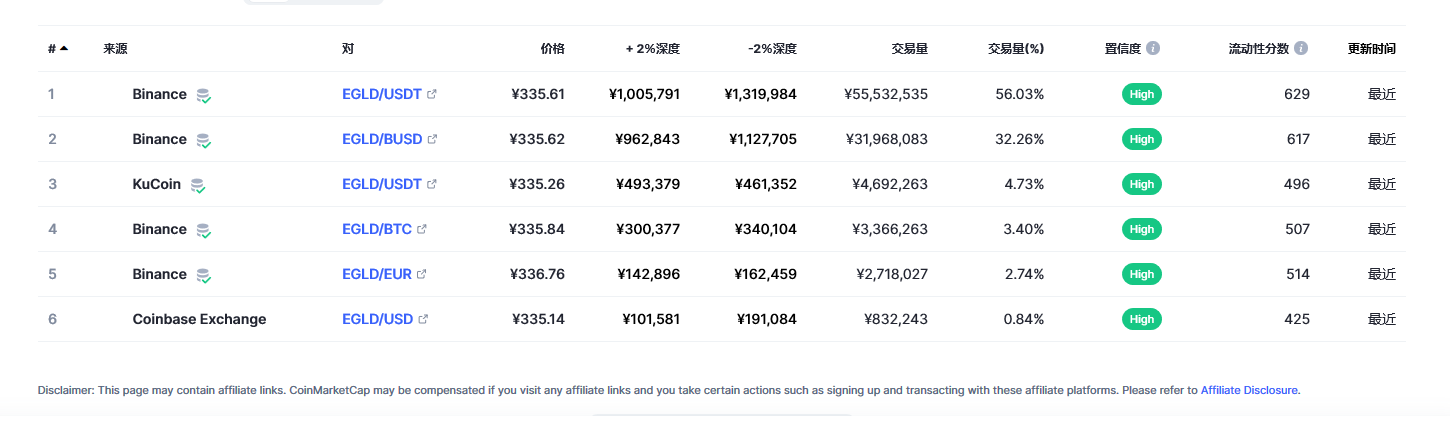
Task: Sort table by 价格 column header
Action: (x=552, y=48)
